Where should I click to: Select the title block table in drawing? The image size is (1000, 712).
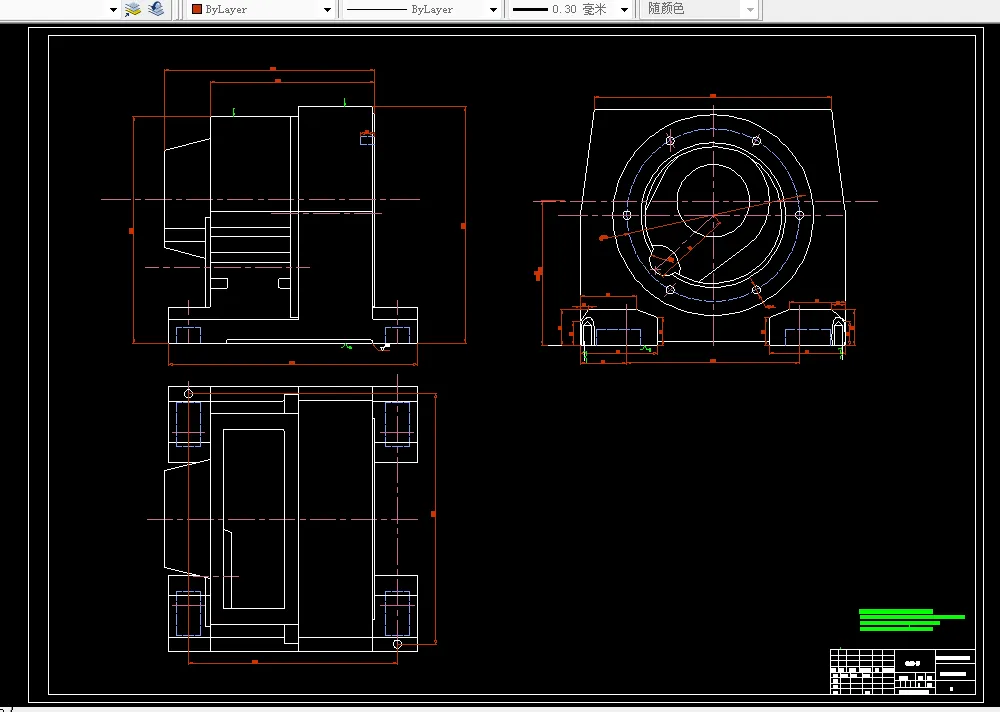click(x=902, y=671)
